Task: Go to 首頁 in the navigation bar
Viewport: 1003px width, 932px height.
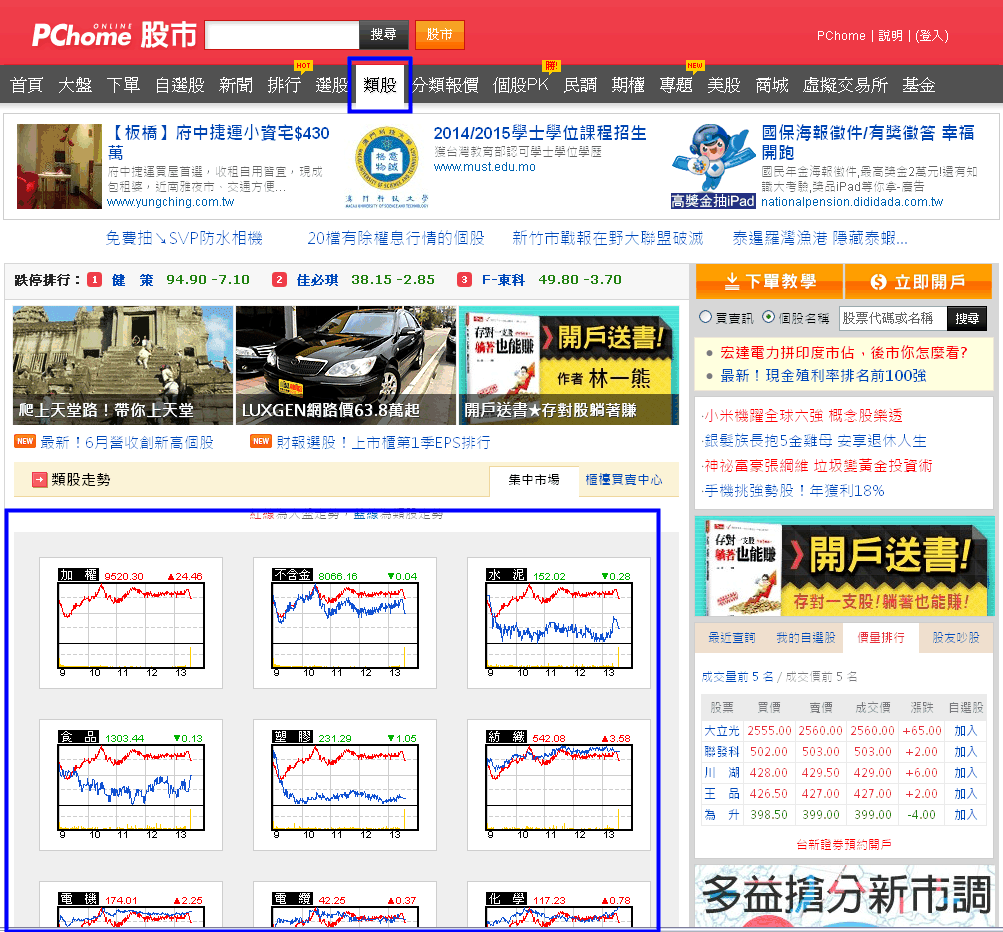Action: pyautogui.click(x=27, y=84)
